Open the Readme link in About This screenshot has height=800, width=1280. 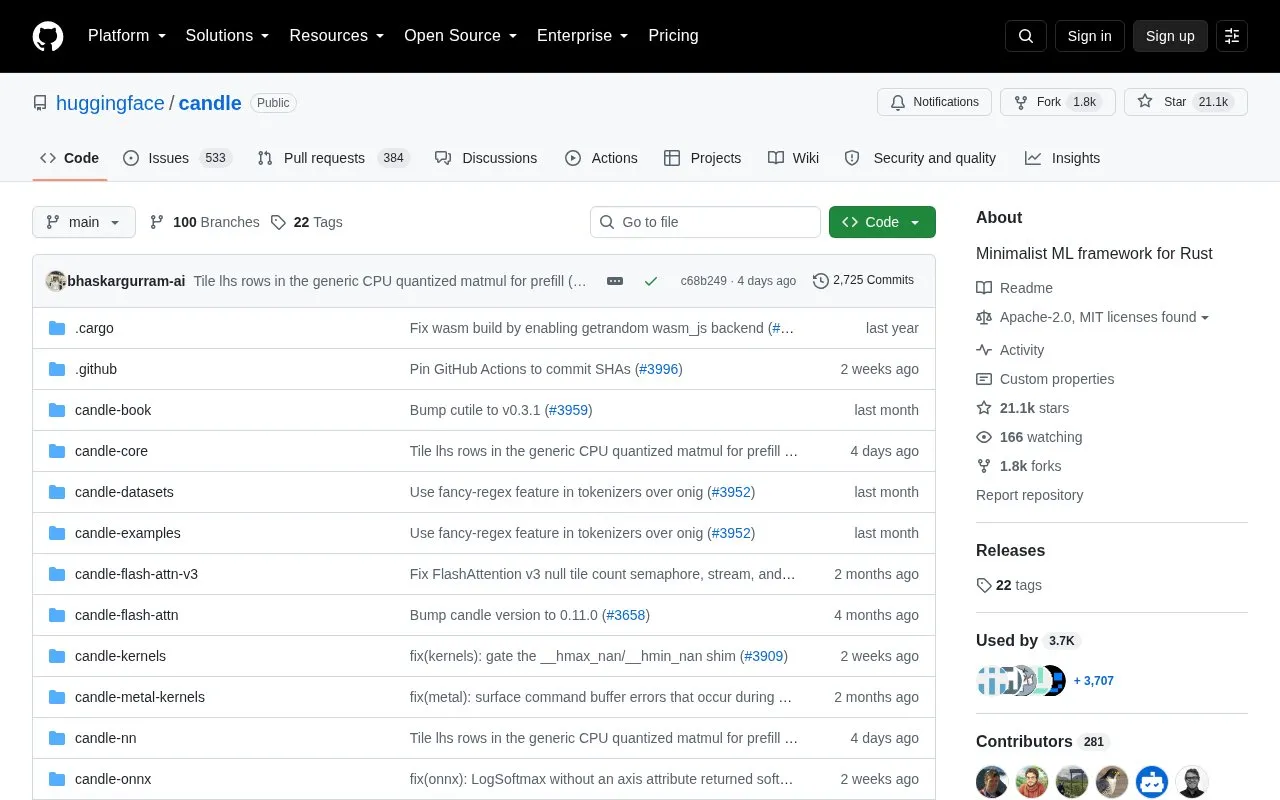1015,288
